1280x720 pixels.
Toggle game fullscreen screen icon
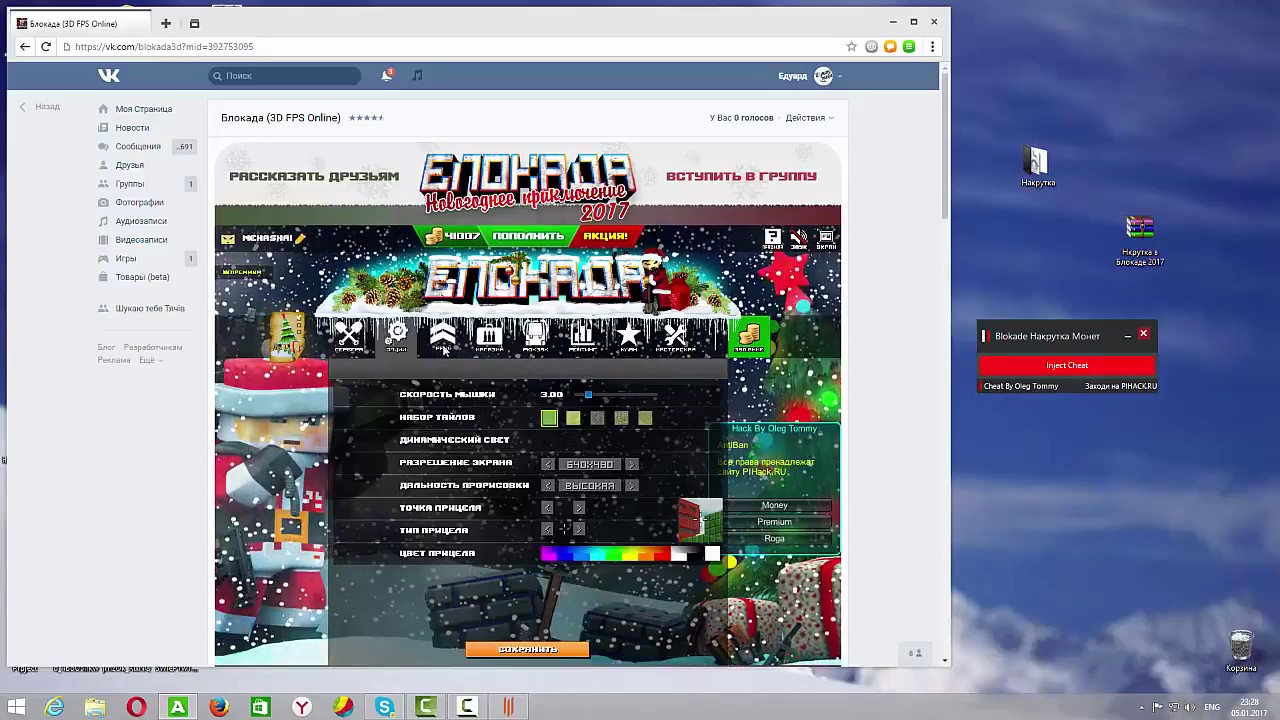click(826, 239)
